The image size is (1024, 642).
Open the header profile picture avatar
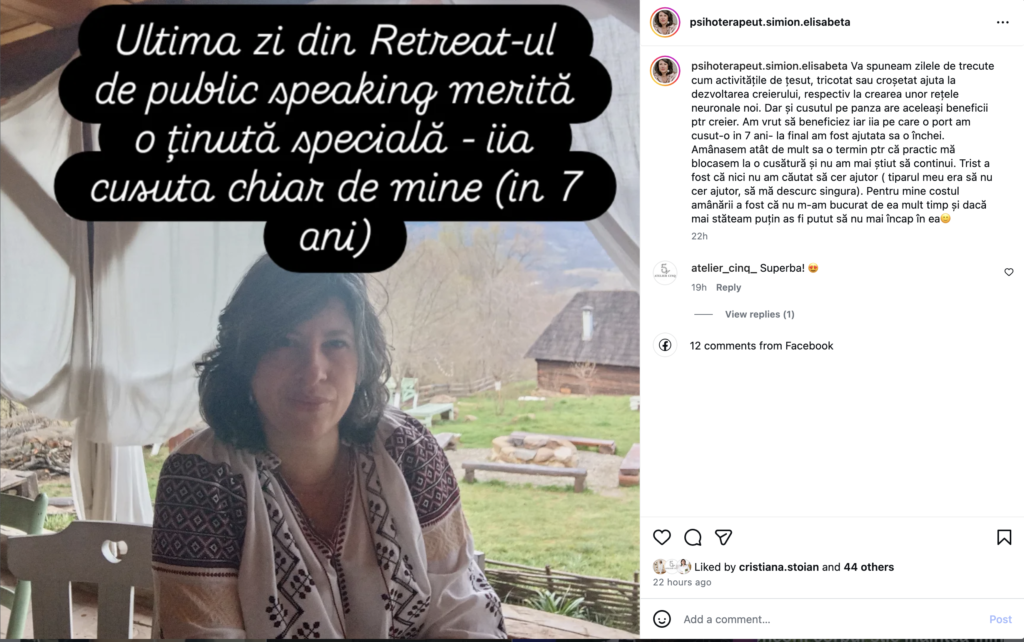click(665, 22)
